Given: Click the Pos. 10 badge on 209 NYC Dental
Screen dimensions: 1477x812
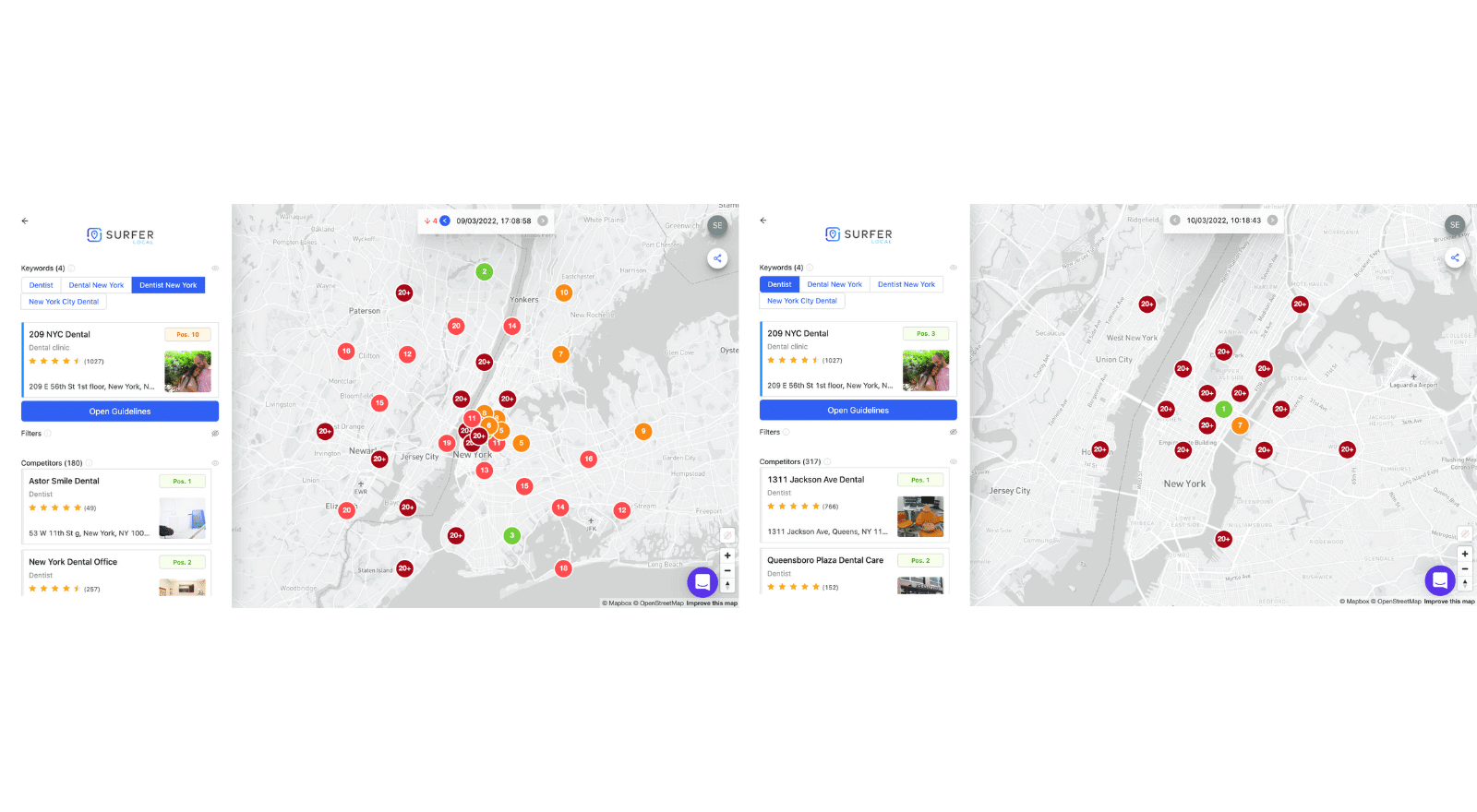Looking at the screenshot, I should coord(187,335).
